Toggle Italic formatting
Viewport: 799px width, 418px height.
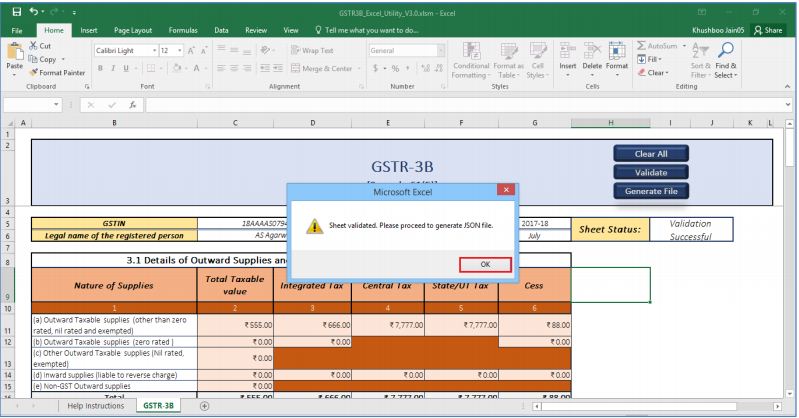[113, 68]
